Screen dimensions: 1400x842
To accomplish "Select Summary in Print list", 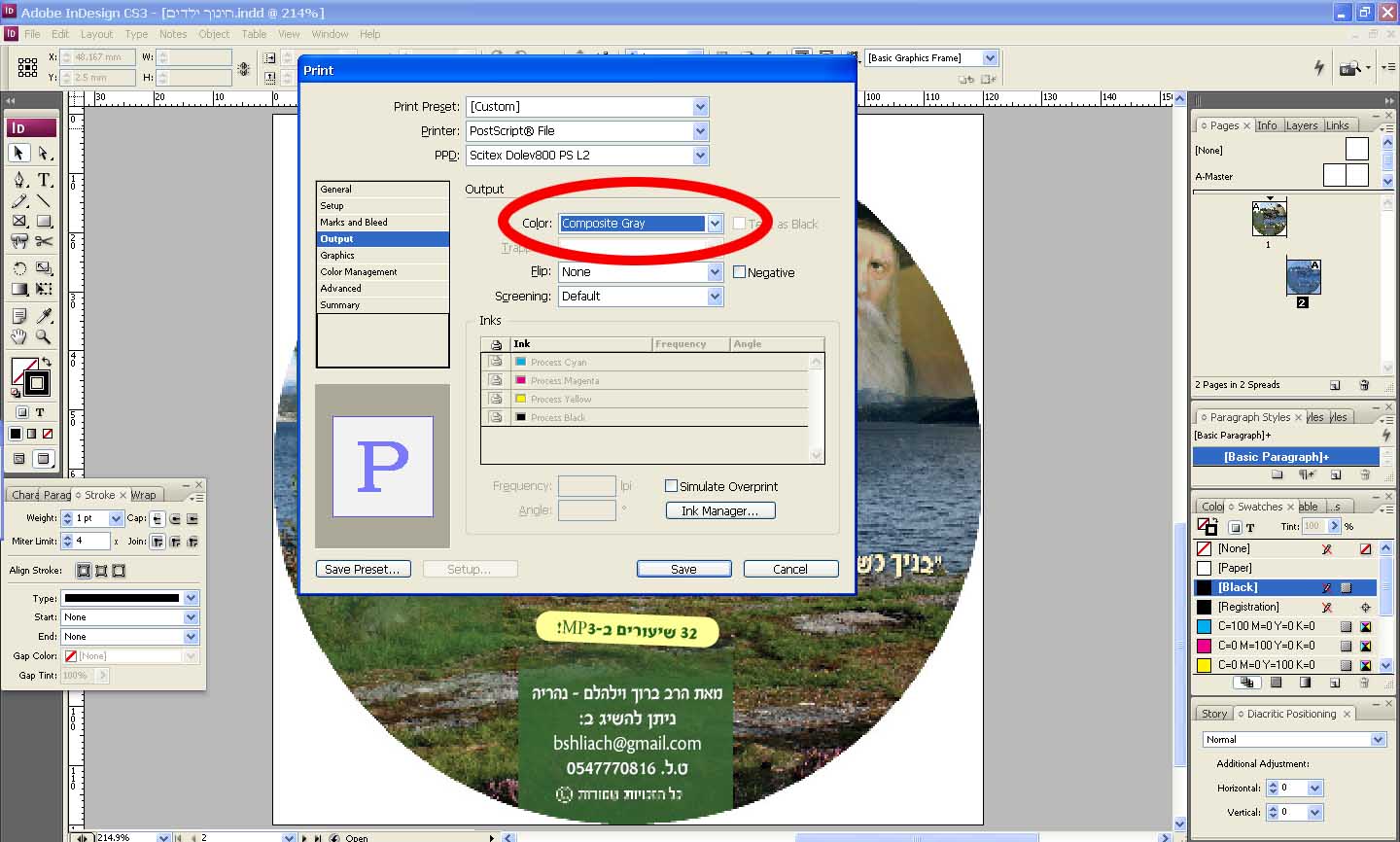I will tap(383, 305).
